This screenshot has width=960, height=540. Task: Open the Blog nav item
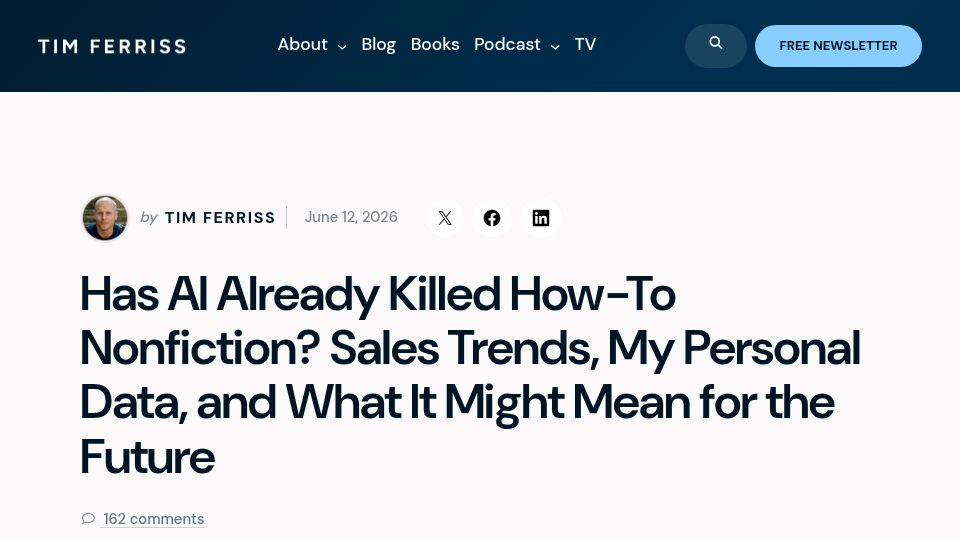pyautogui.click(x=378, y=45)
